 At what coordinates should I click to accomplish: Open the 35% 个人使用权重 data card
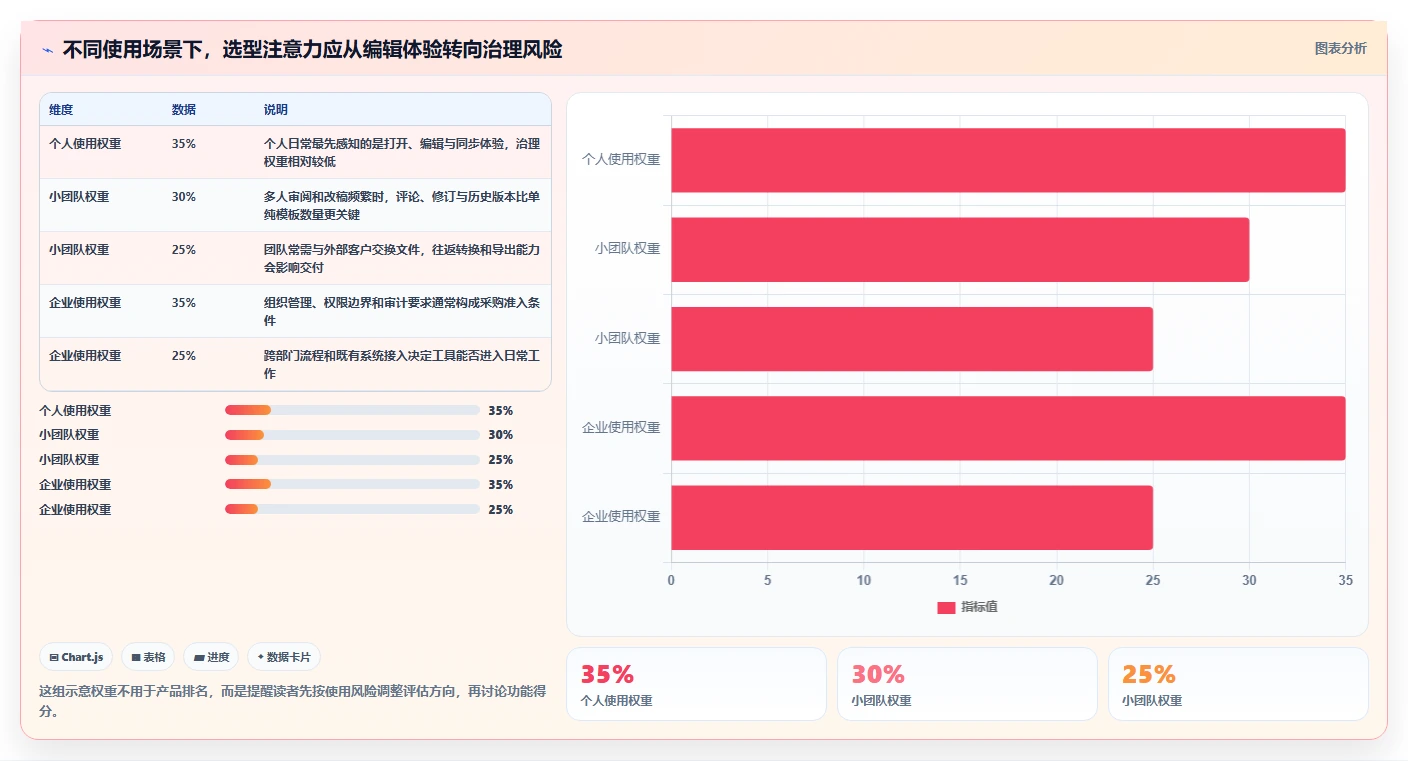pyautogui.click(x=696, y=684)
